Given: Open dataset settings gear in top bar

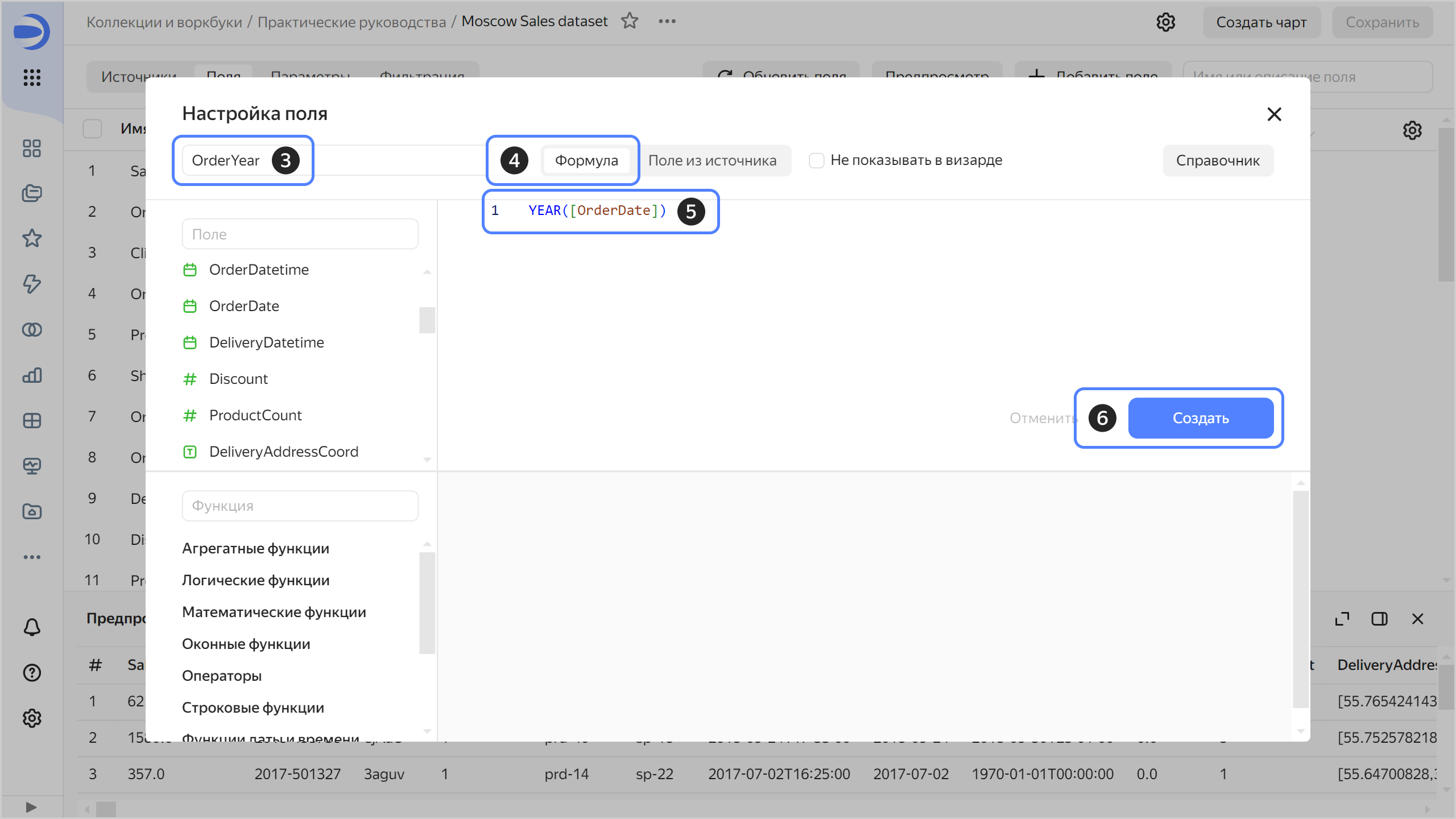Looking at the screenshot, I should click(x=1165, y=22).
